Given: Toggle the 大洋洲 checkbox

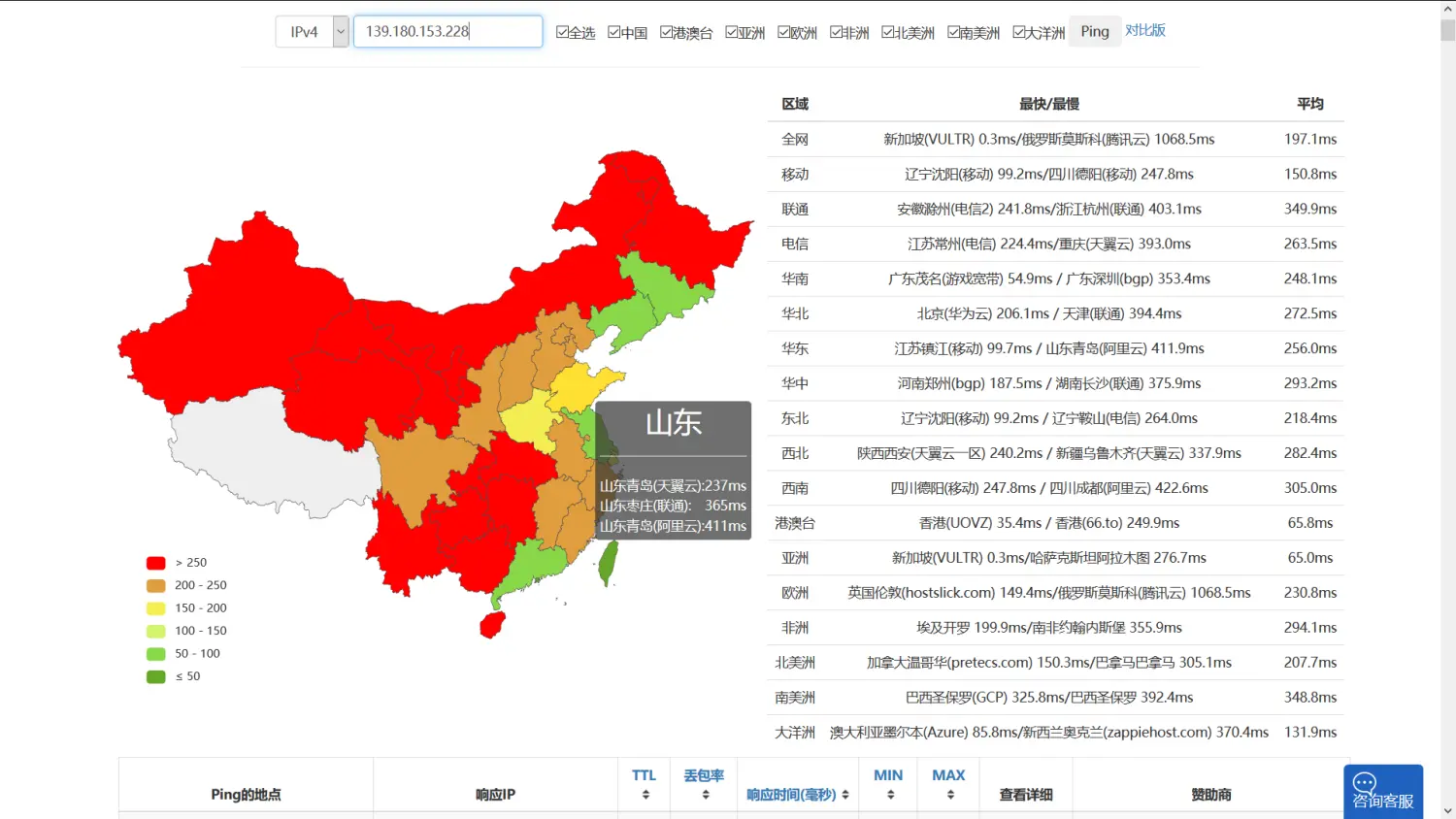Looking at the screenshot, I should click(1018, 32).
